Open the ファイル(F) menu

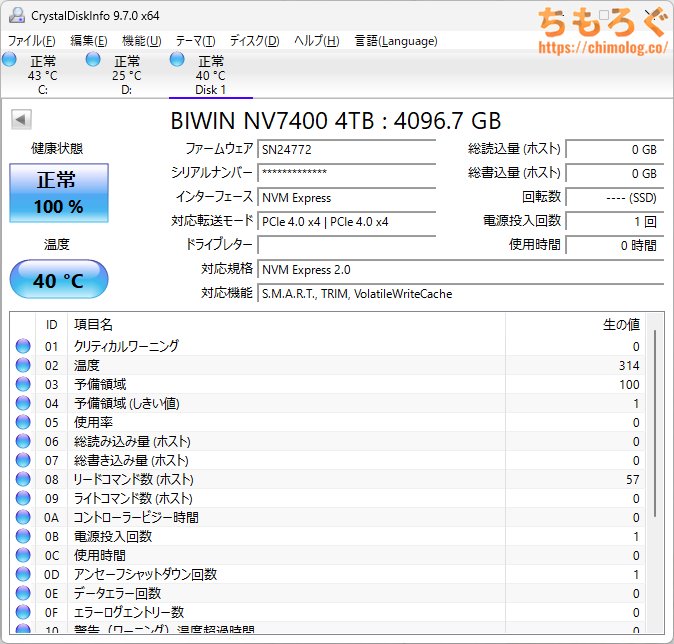point(32,41)
